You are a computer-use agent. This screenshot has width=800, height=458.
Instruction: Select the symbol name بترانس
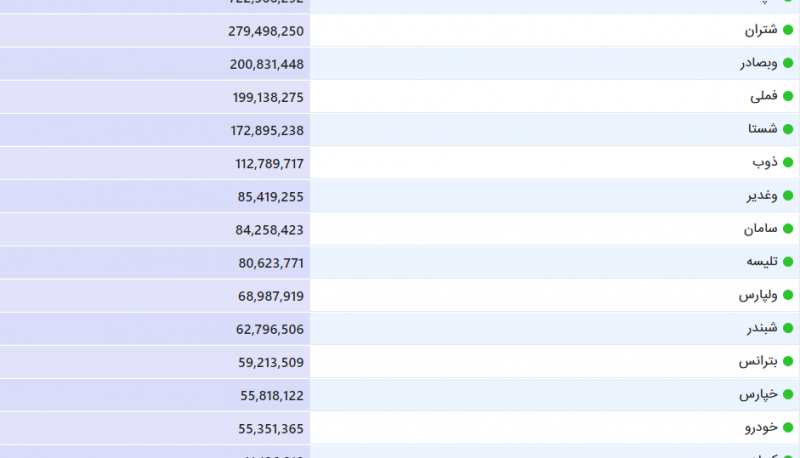point(758,362)
